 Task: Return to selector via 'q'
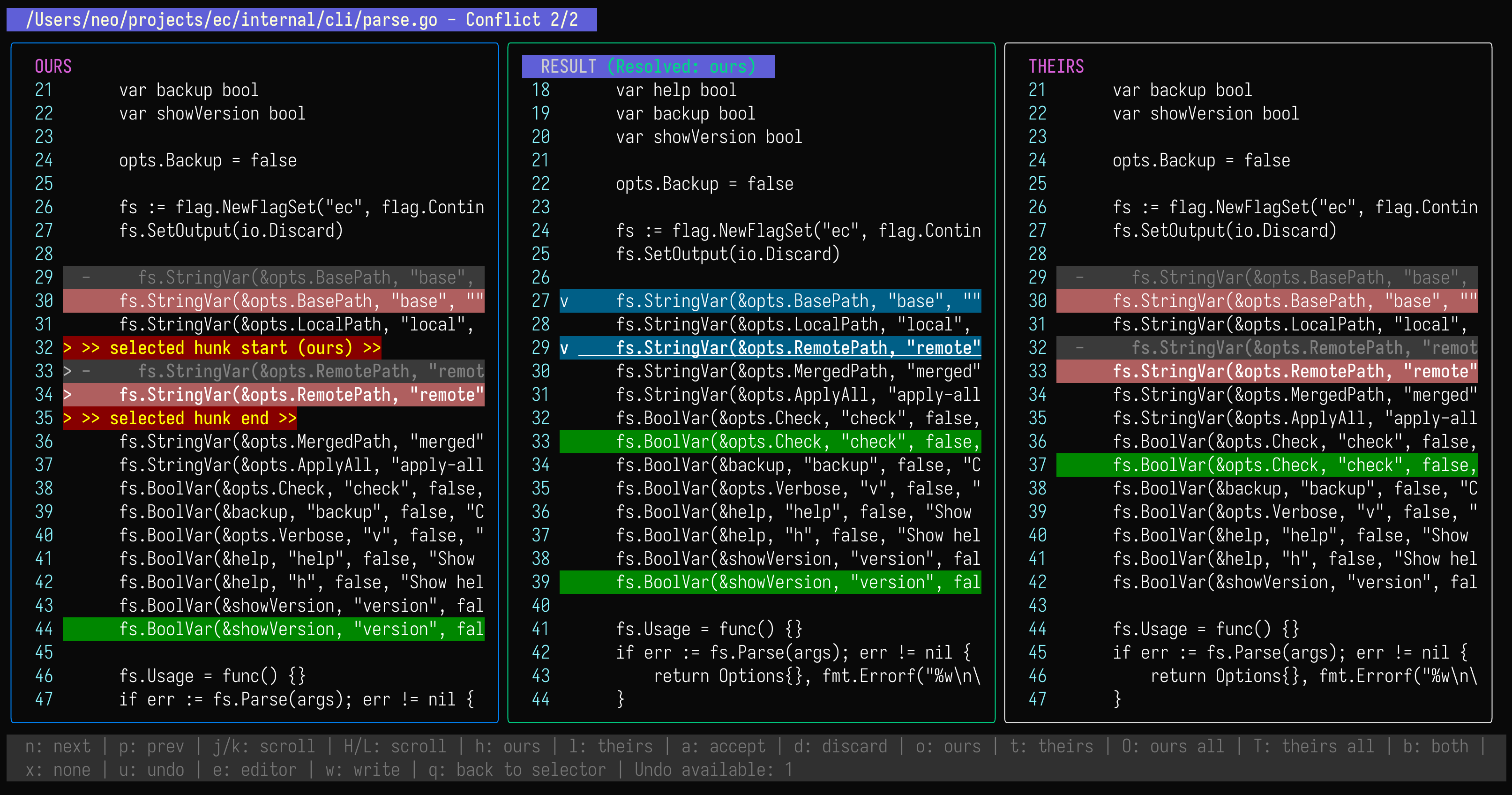pos(517,769)
